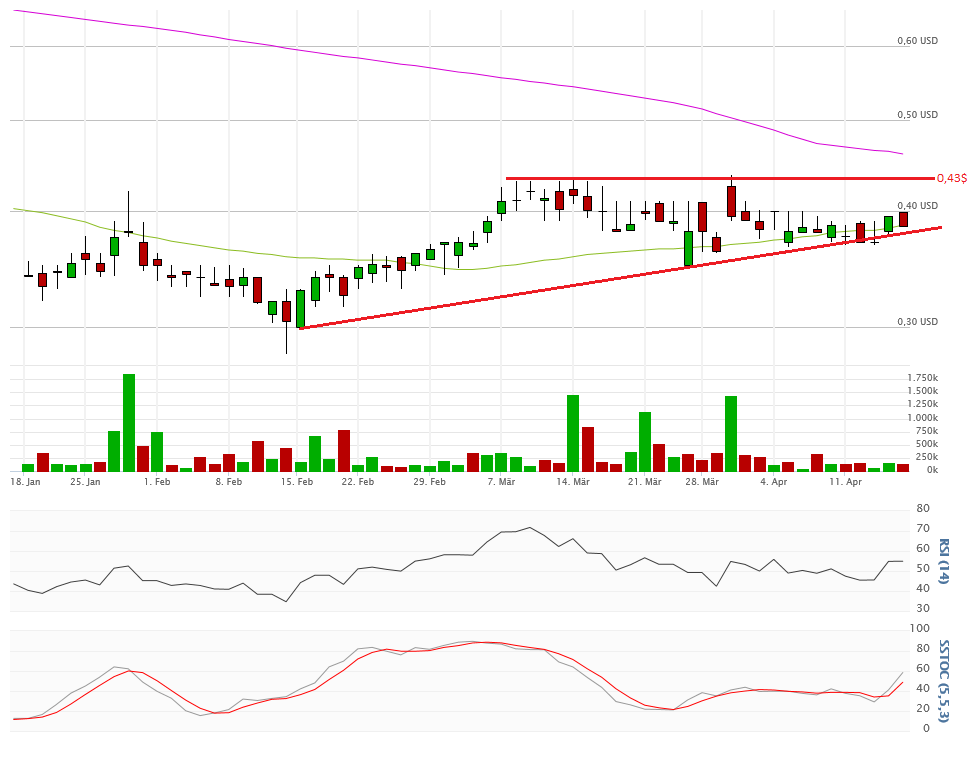Click the RSI (14) indicator label
This screenshot has width=968, height=765.
(x=942, y=561)
